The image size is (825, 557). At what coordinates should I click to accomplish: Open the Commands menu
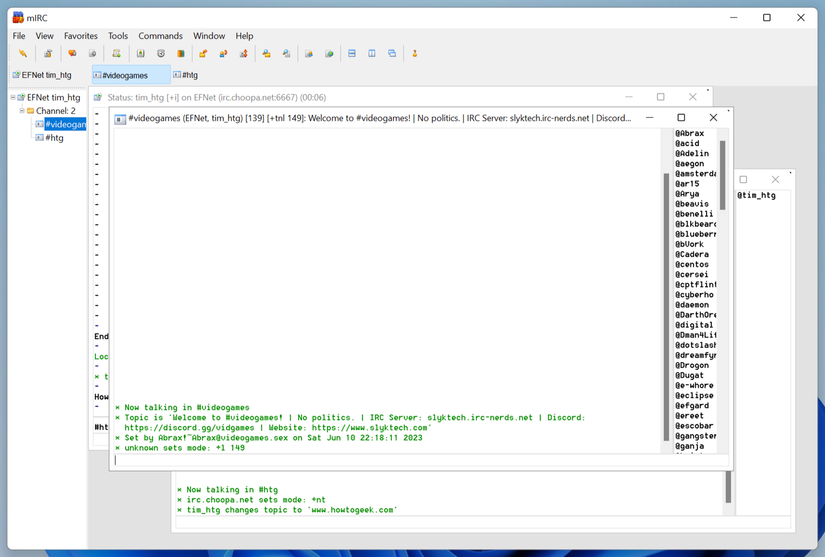(x=160, y=36)
